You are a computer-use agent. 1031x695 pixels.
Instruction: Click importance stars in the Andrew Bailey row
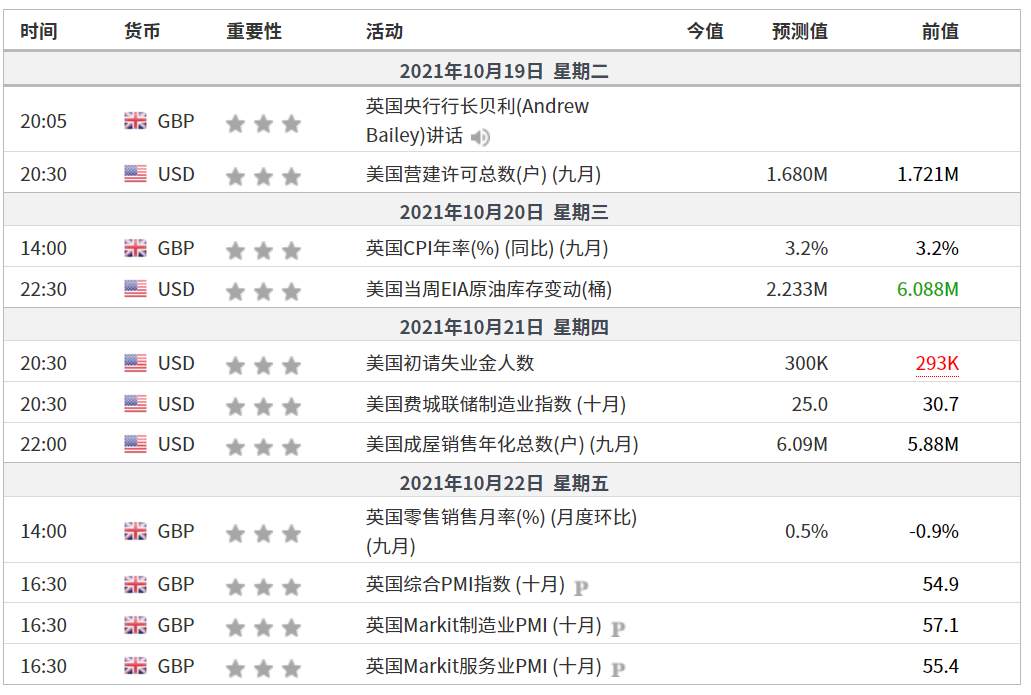pos(263,123)
